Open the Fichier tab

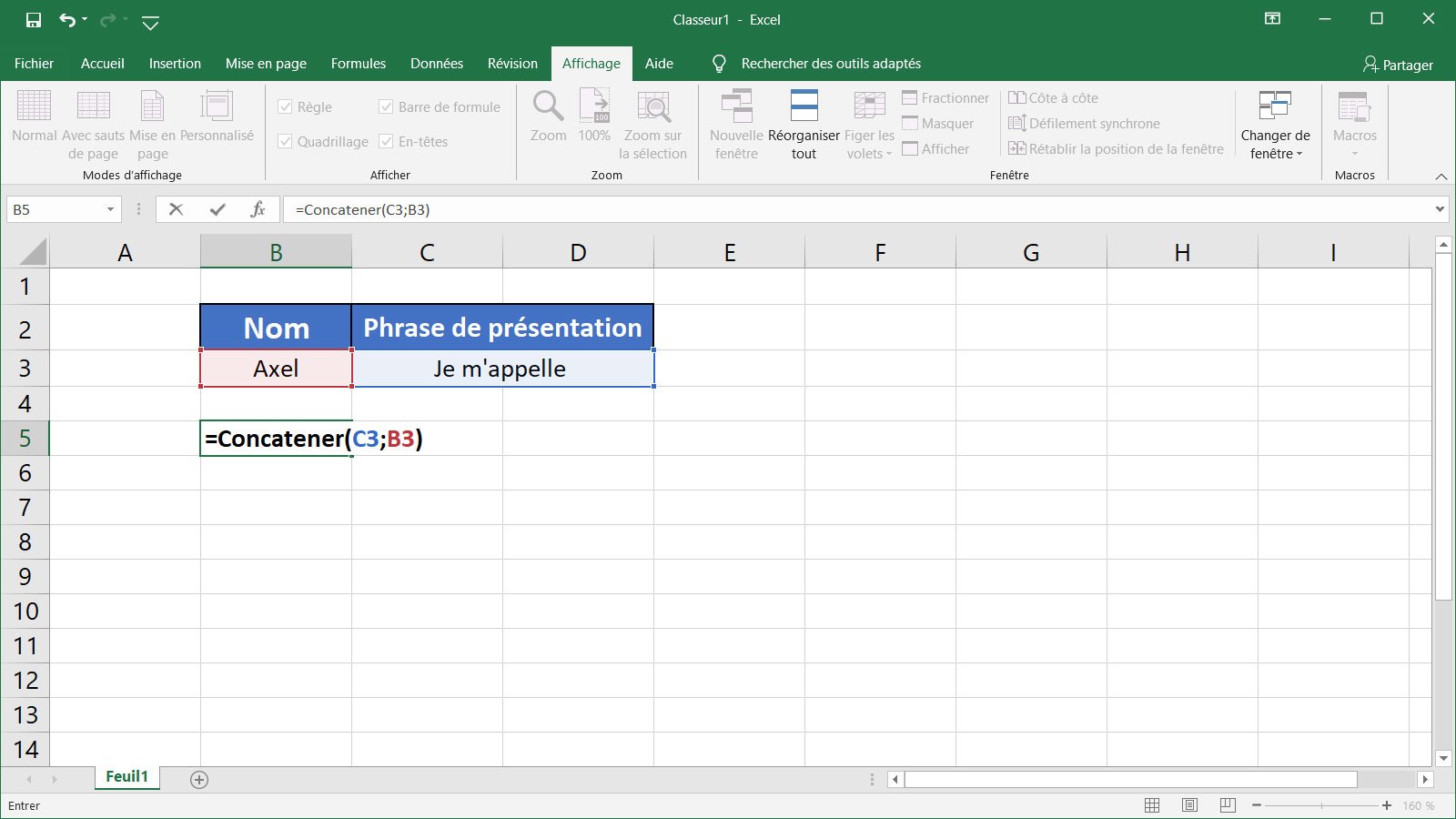click(34, 64)
